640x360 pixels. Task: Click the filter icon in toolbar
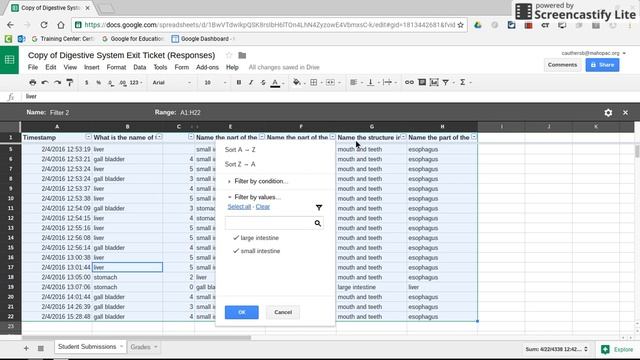click(x=446, y=82)
